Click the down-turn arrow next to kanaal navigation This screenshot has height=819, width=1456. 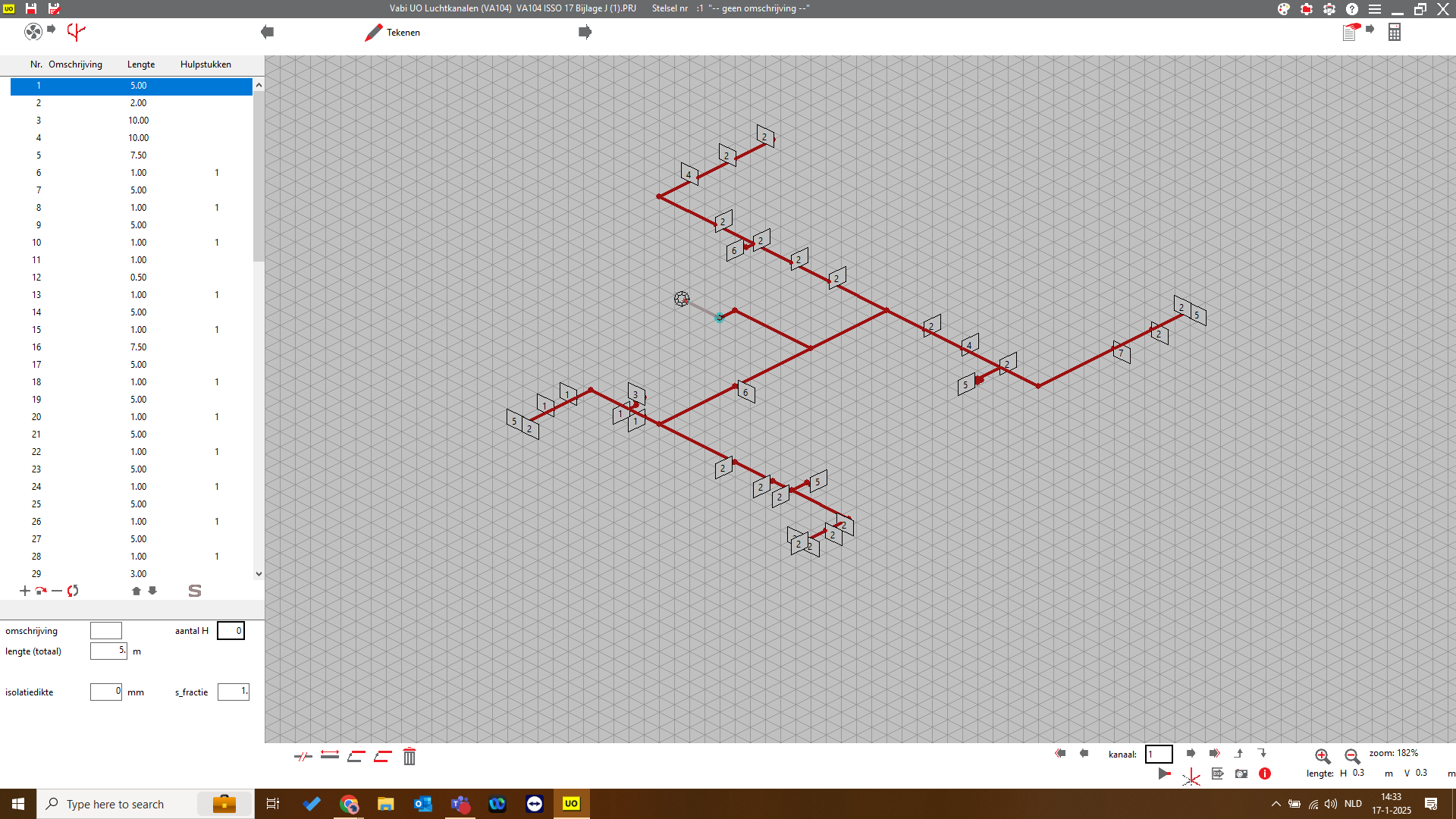[1262, 753]
